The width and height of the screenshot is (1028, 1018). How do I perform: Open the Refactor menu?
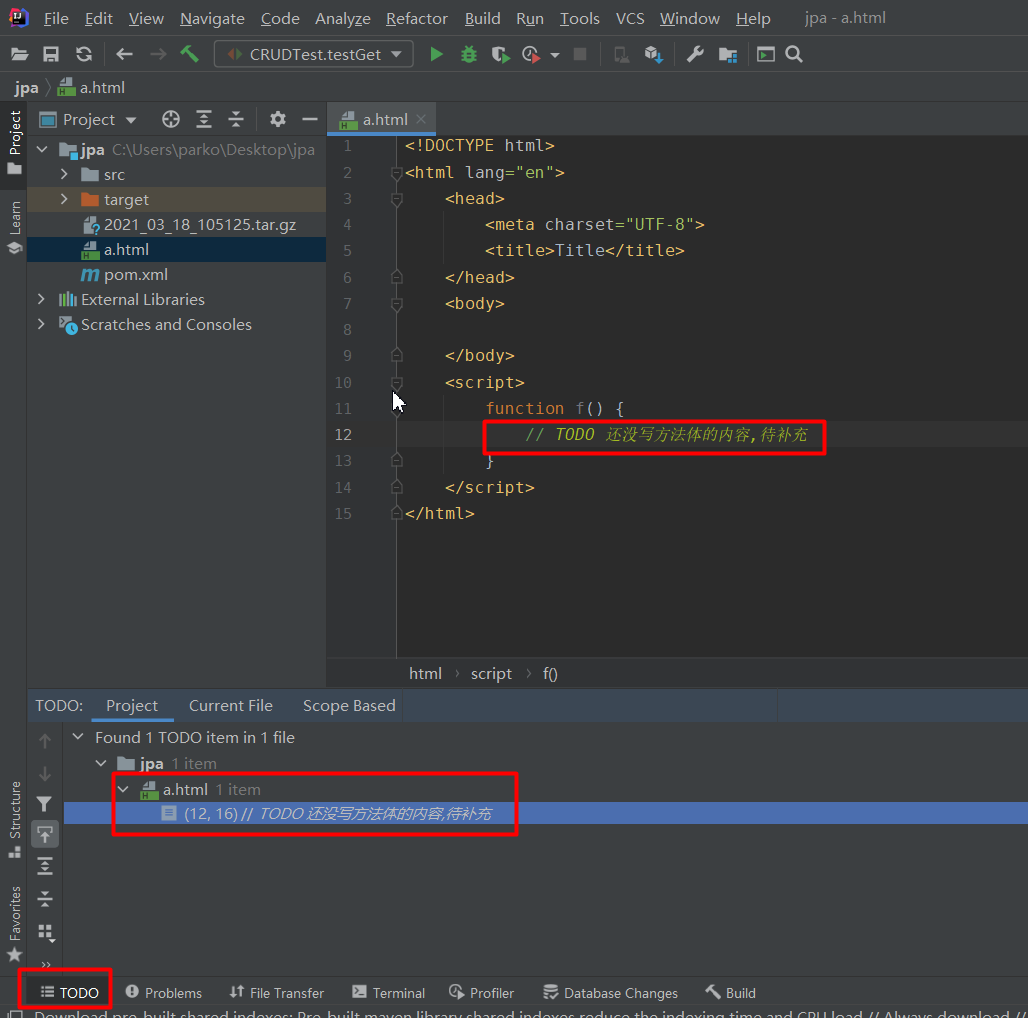pyautogui.click(x=416, y=18)
